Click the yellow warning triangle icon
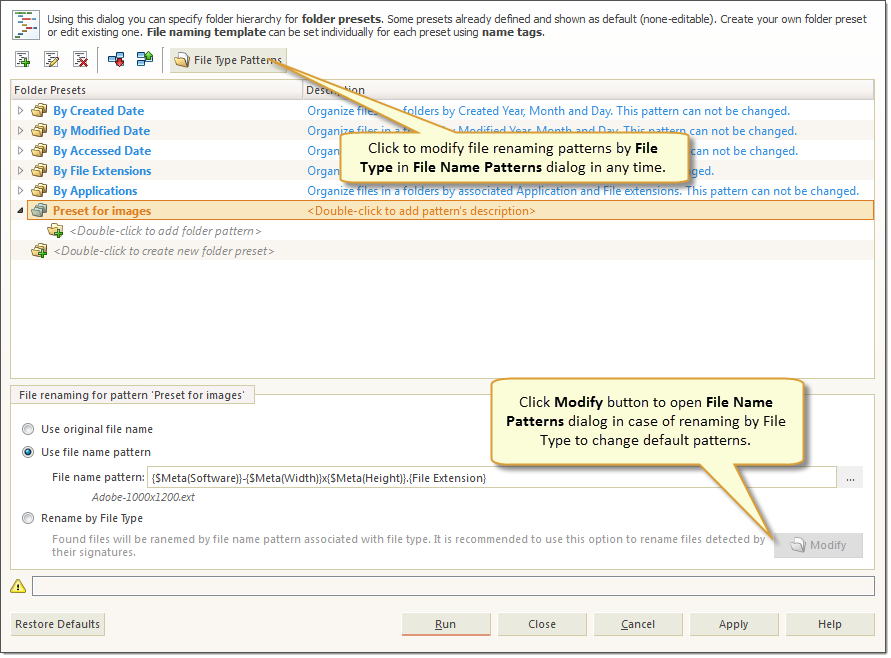 18,586
